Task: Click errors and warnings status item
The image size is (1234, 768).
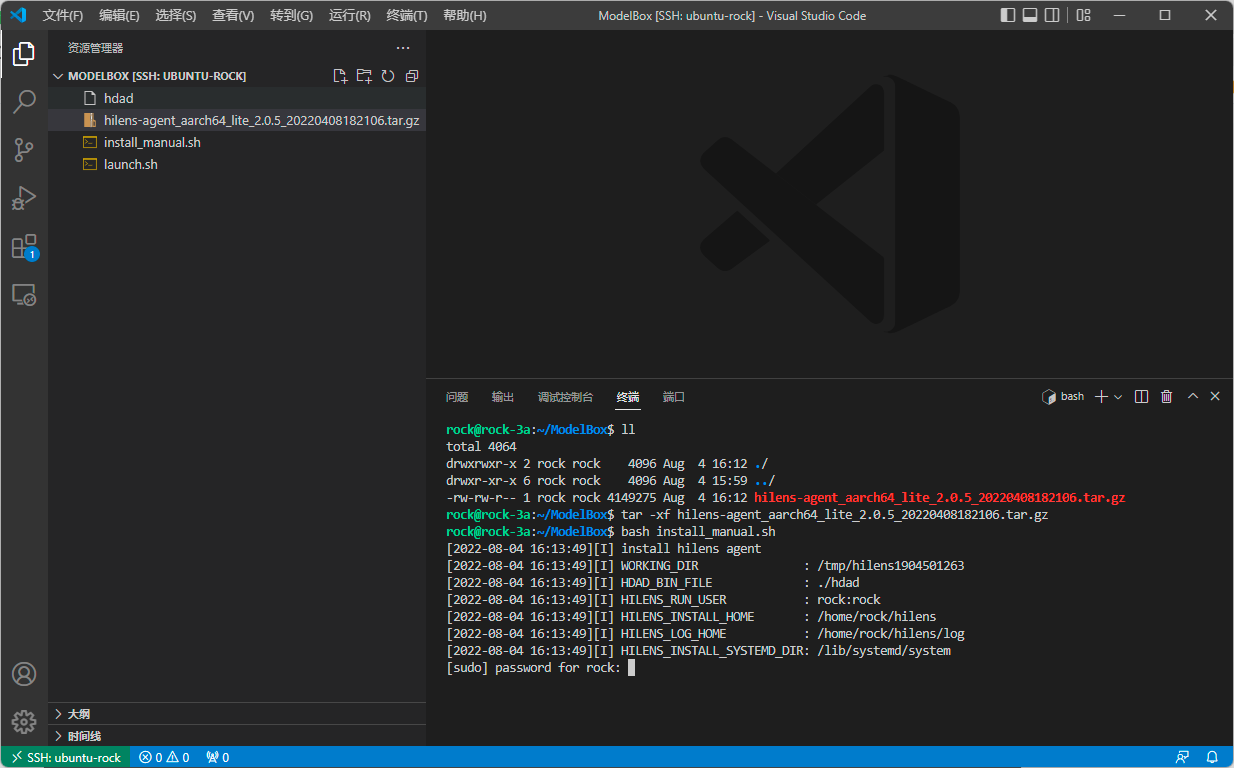Action: point(164,757)
